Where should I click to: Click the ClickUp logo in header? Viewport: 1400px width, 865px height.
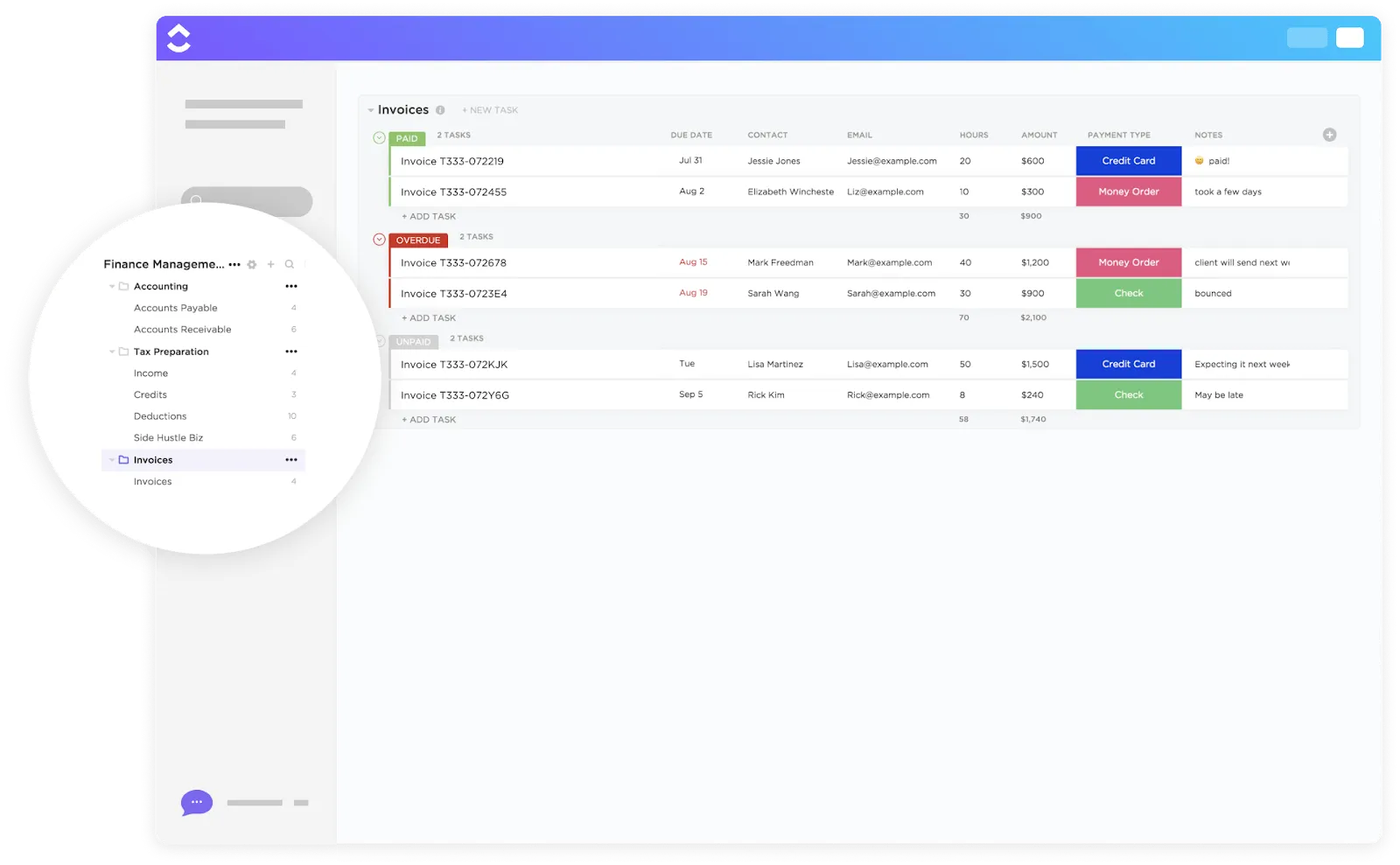tap(178, 38)
